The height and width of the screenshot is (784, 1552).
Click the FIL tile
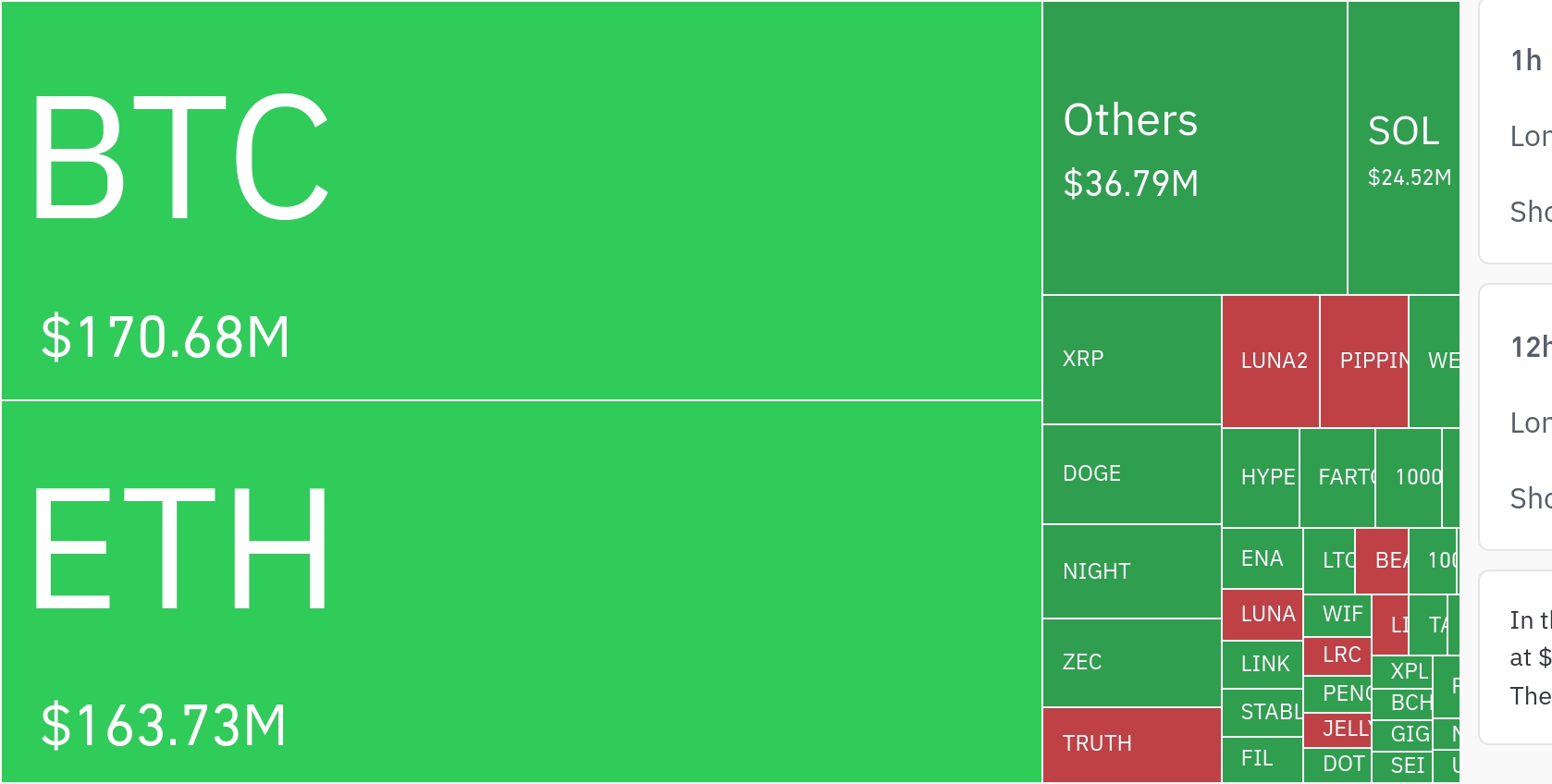(x=1262, y=759)
